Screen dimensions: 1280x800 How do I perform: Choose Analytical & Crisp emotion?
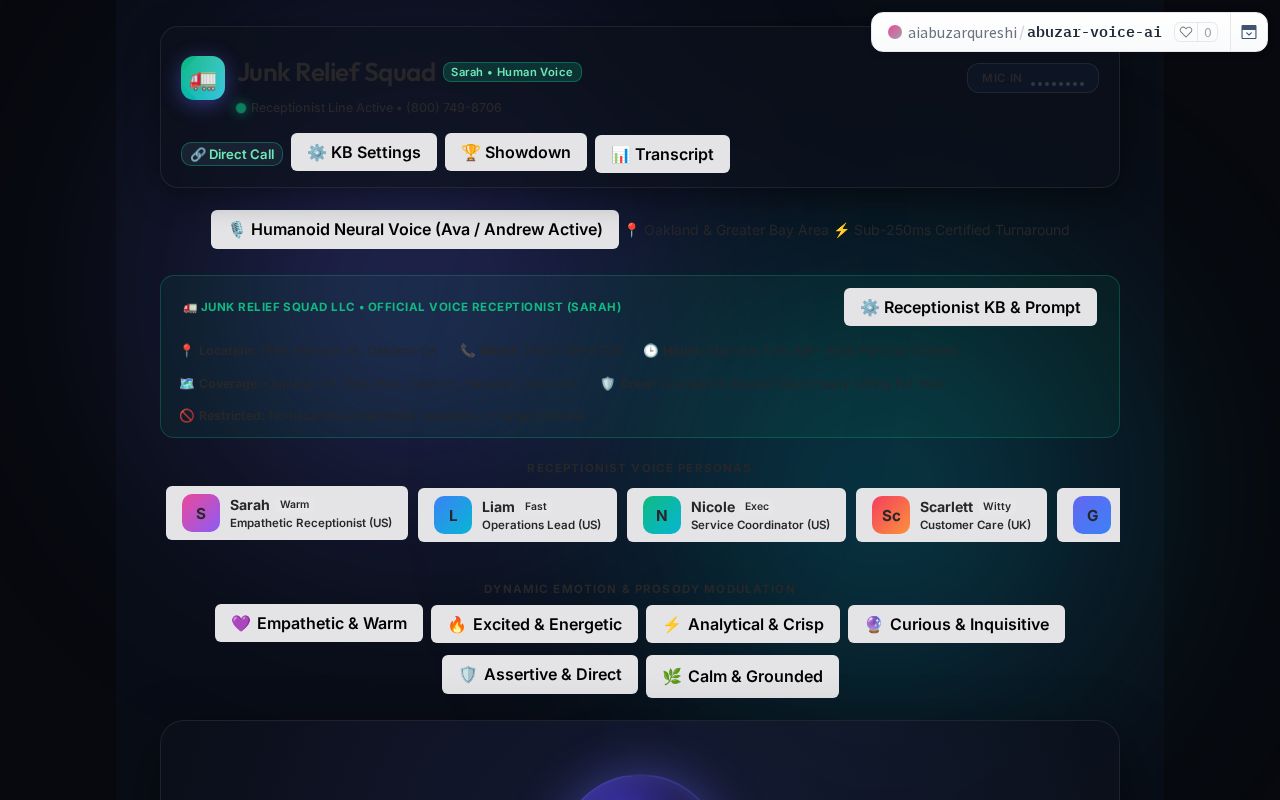743,624
